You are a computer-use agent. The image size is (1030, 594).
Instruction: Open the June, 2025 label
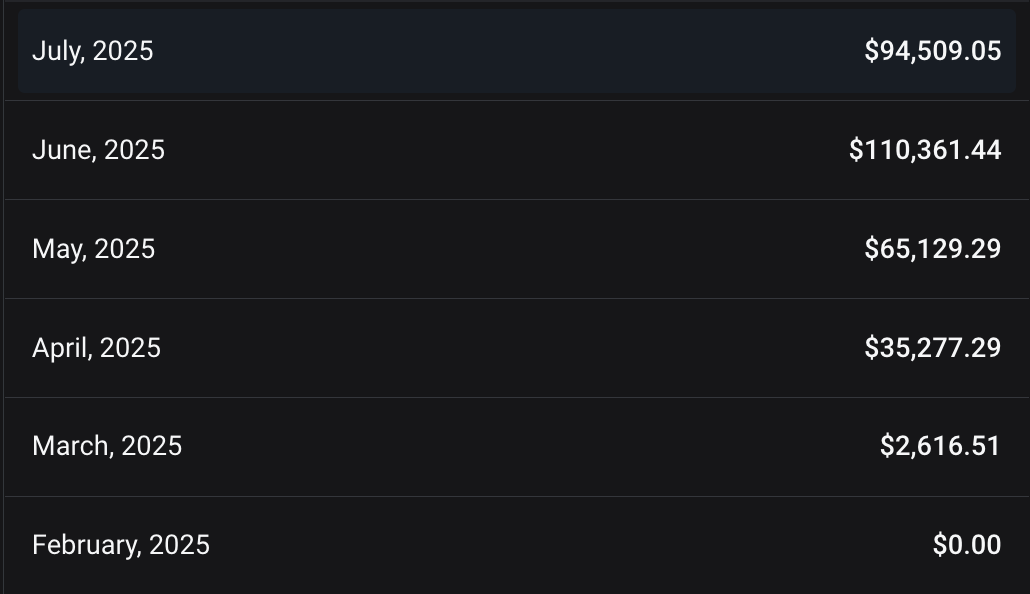coord(99,150)
